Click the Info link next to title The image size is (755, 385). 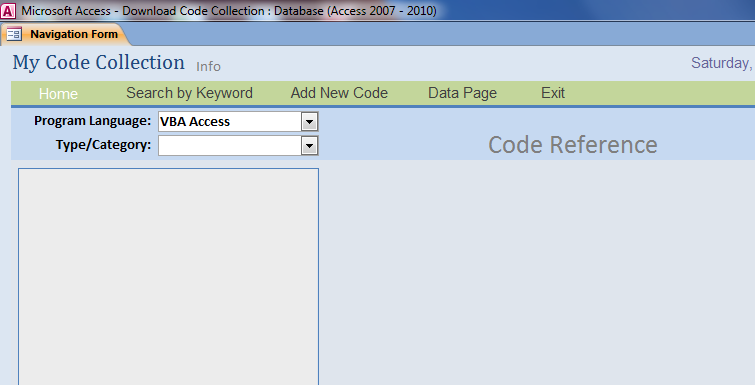pyautogui.click(x=208, y=66)
